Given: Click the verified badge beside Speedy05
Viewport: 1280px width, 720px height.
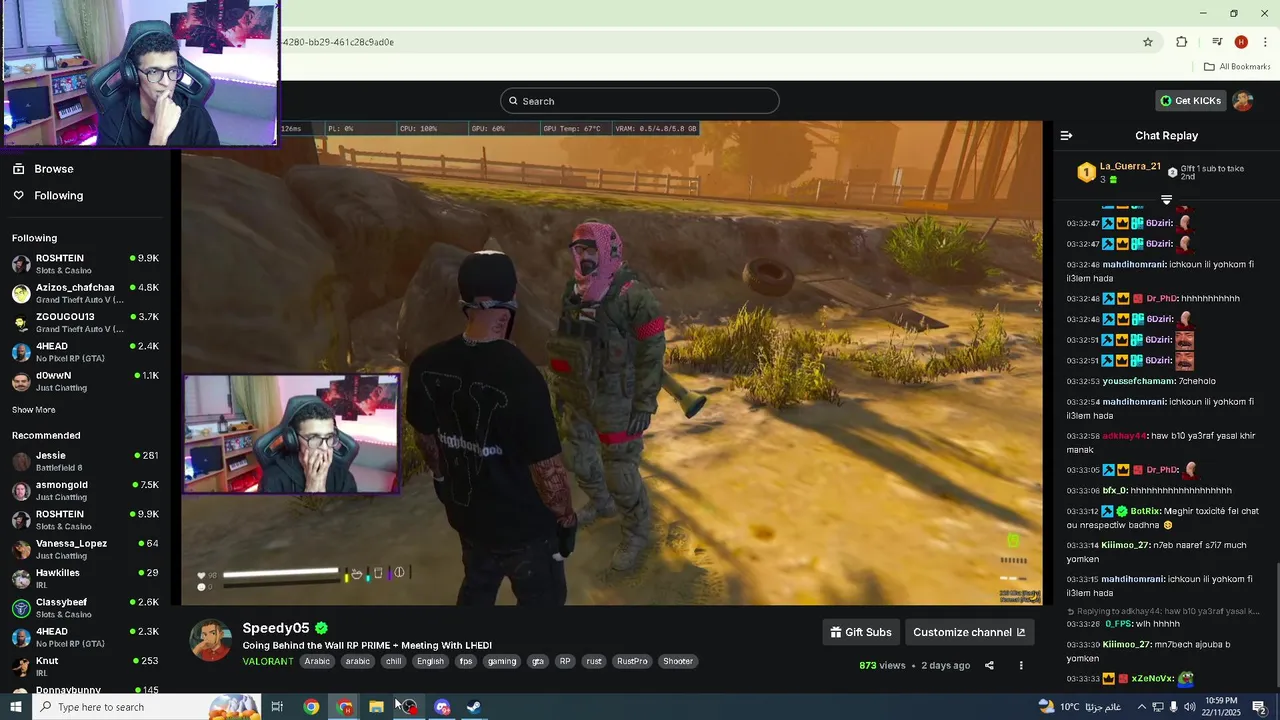Looking at the screenshot, I should pos(321,628).
